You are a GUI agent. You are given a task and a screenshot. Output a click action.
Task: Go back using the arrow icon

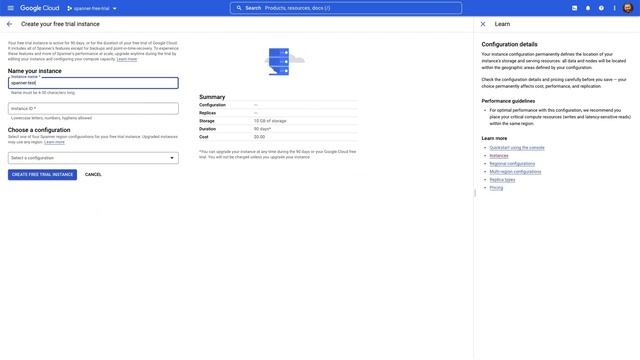click(9, 24)
